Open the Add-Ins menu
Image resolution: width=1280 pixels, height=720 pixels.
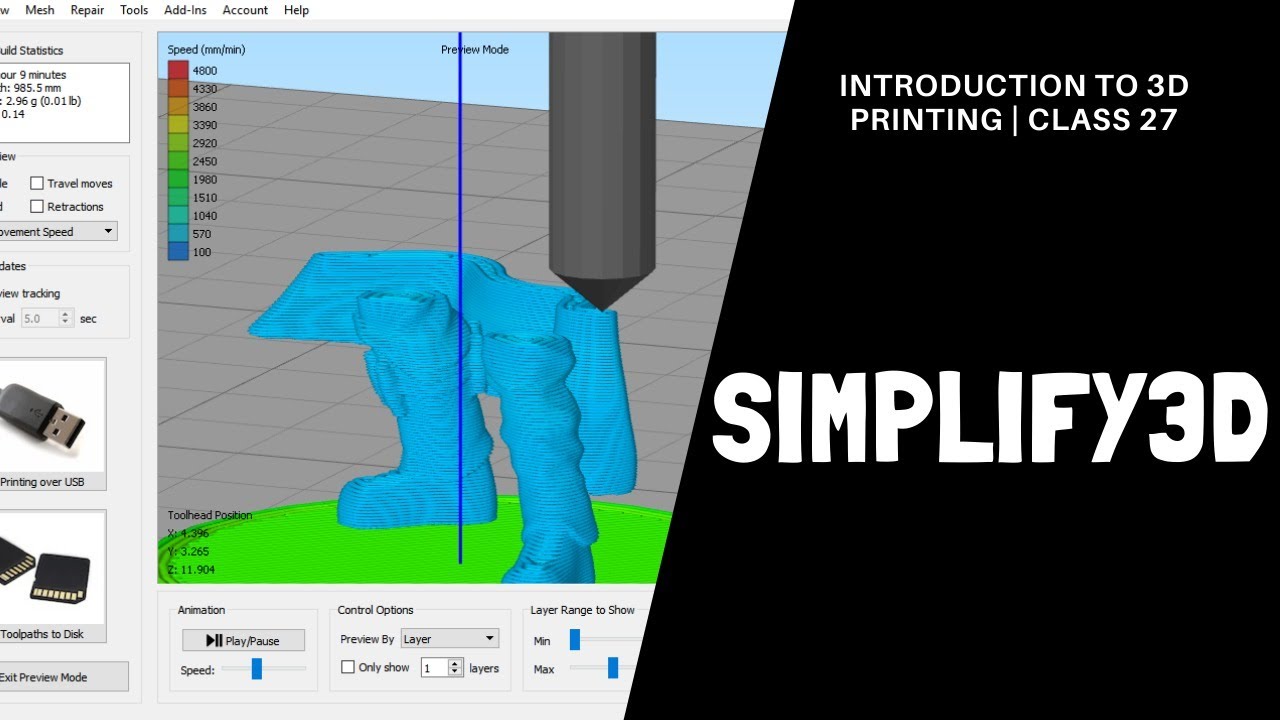[186, 10]
